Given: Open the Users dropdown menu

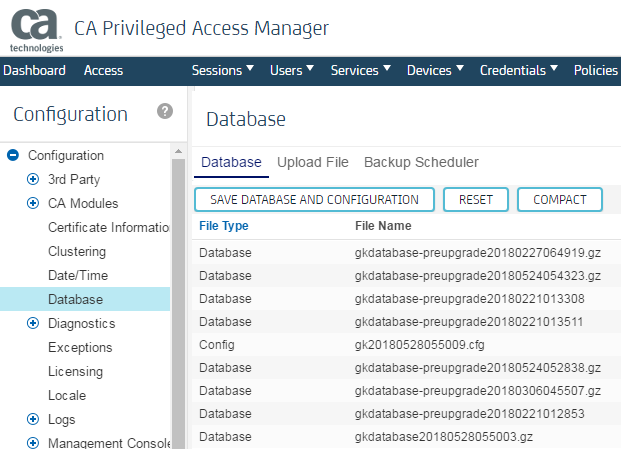Looking at the screenshot, I should (292, 70).
